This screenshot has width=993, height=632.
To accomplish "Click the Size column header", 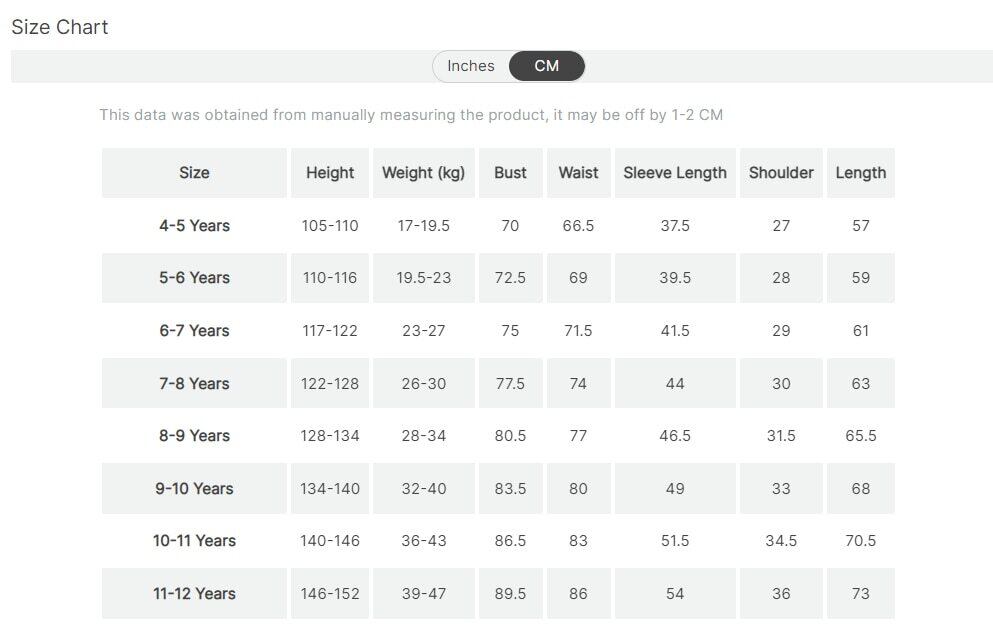I will click(x=194, y=173).
